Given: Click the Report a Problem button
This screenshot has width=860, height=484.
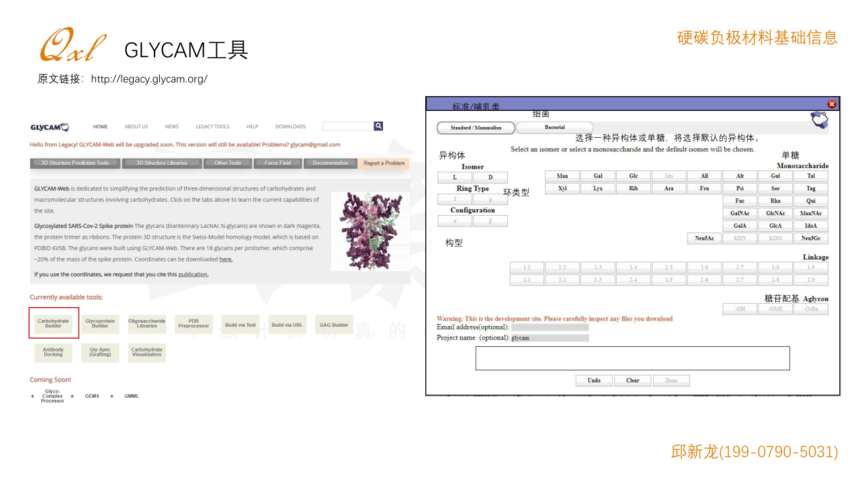Looking at the screenshot, I should click(384, 163).
